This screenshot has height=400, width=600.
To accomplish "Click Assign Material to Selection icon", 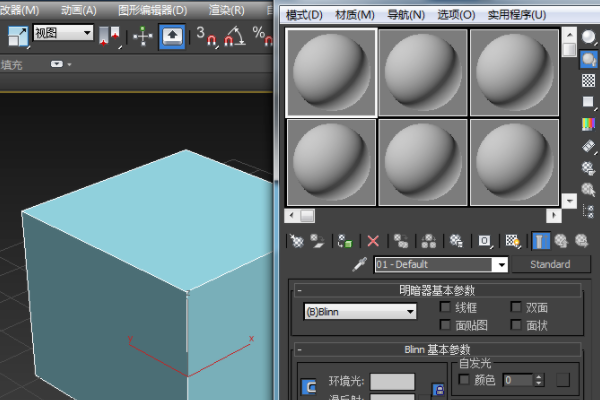I will [x=345, y=241].
